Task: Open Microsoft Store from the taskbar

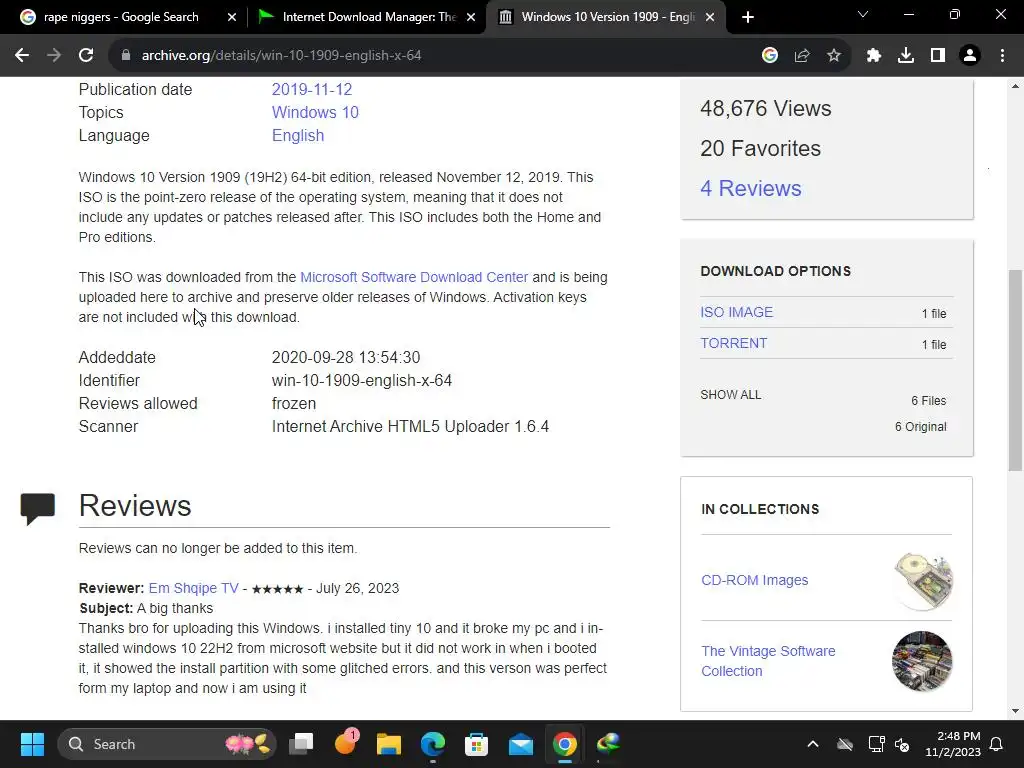Action: (476, 744)
